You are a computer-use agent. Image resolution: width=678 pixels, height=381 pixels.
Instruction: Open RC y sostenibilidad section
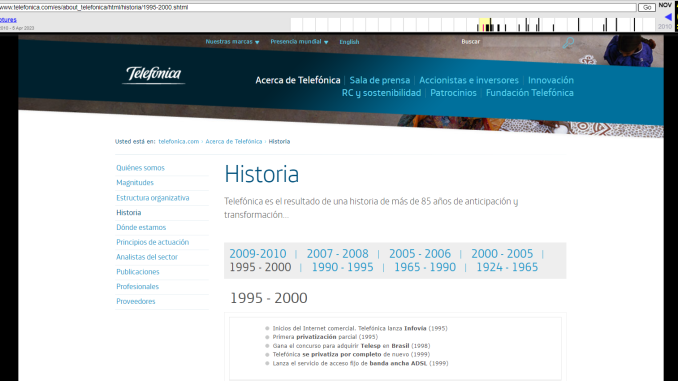click(381, 93)
